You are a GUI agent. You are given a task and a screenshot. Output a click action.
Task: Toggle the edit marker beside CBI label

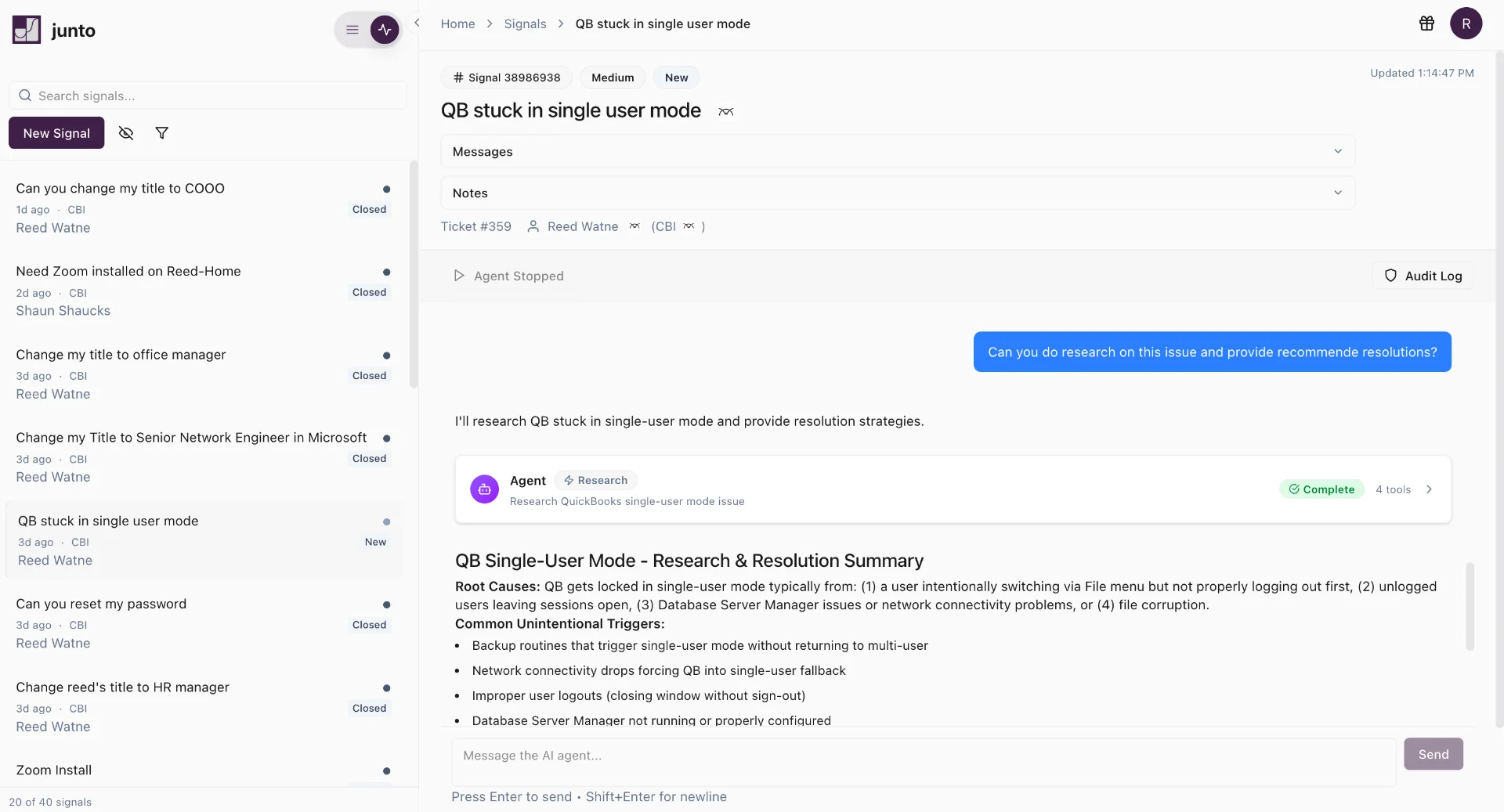[690, 226]
